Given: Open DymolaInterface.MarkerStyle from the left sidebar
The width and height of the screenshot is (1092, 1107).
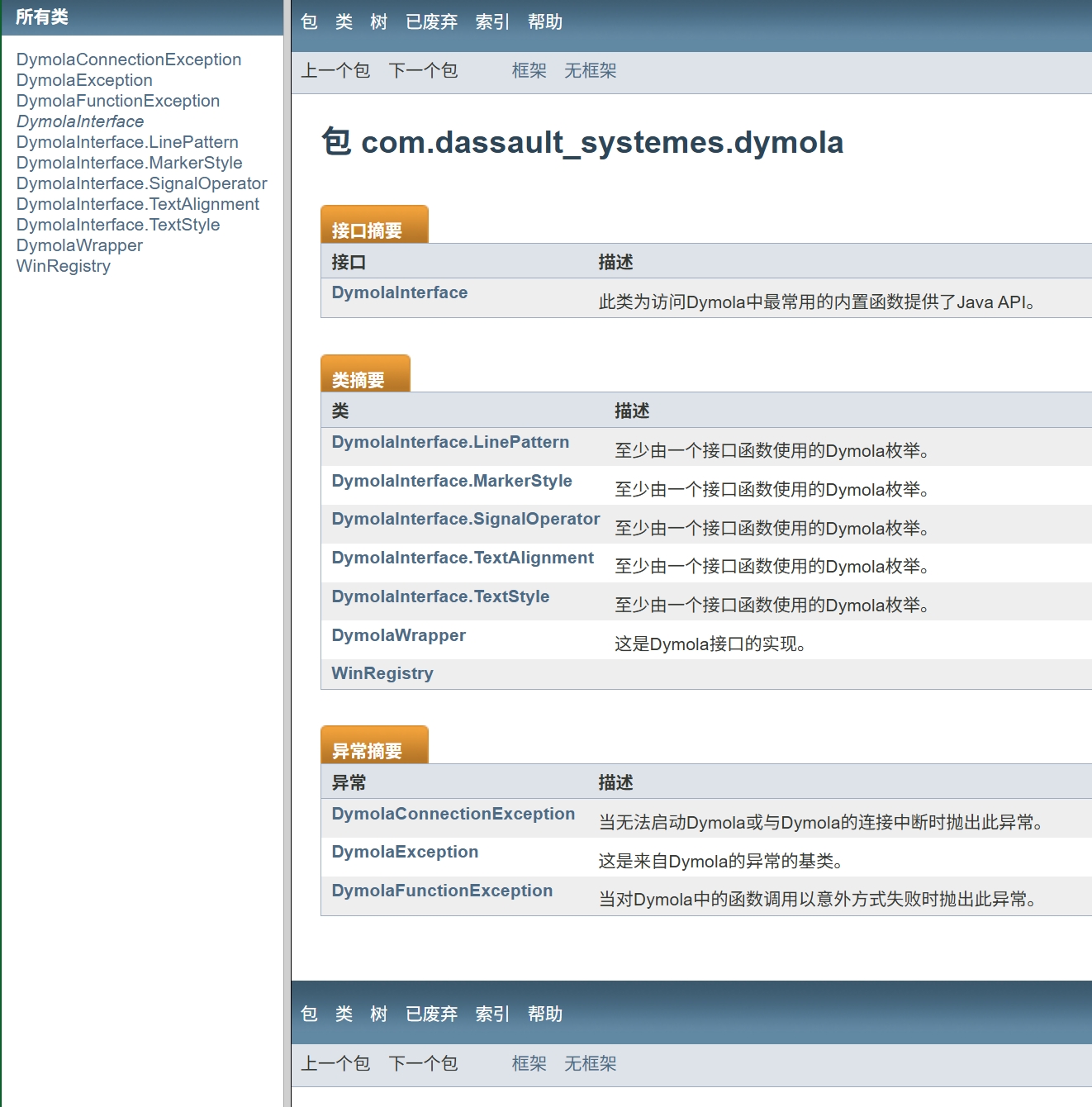Looking at the screenshot, I should (130, 163).
